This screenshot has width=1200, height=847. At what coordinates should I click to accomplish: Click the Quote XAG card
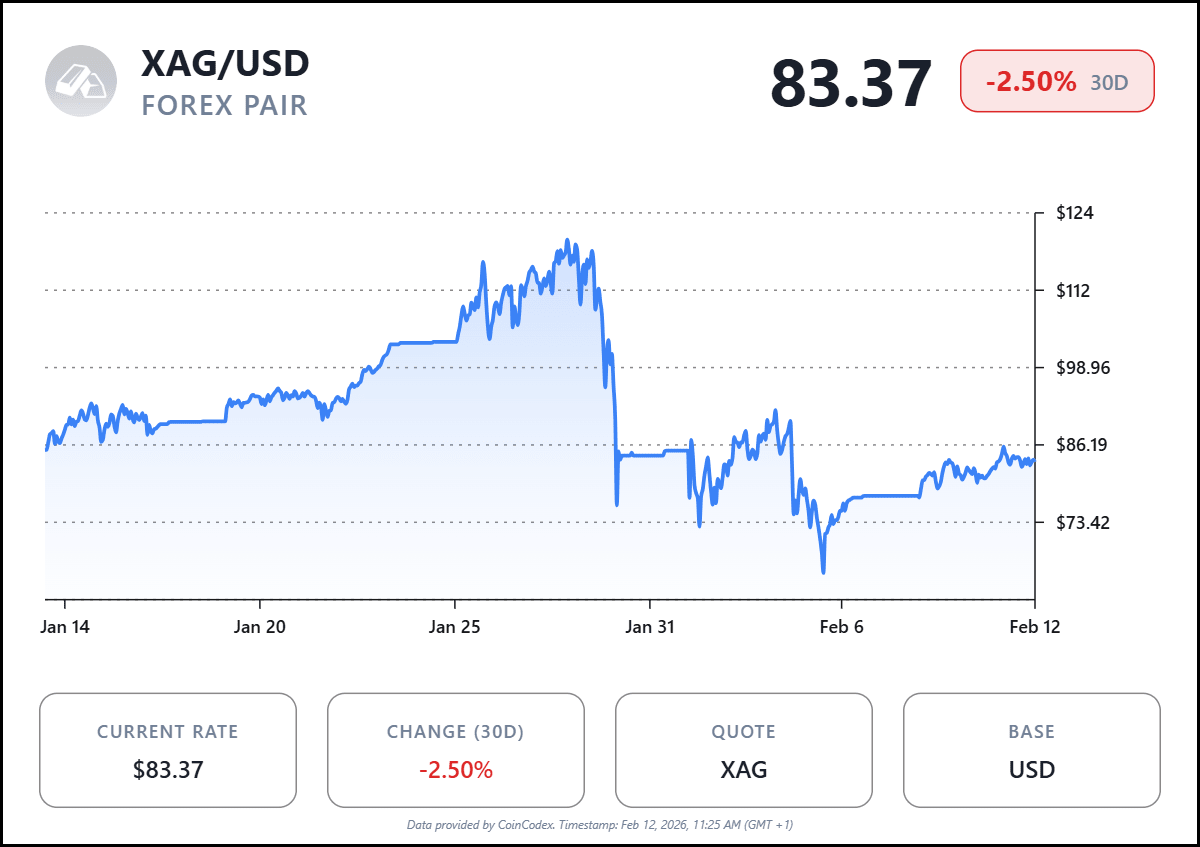click(x=744, y=750)
